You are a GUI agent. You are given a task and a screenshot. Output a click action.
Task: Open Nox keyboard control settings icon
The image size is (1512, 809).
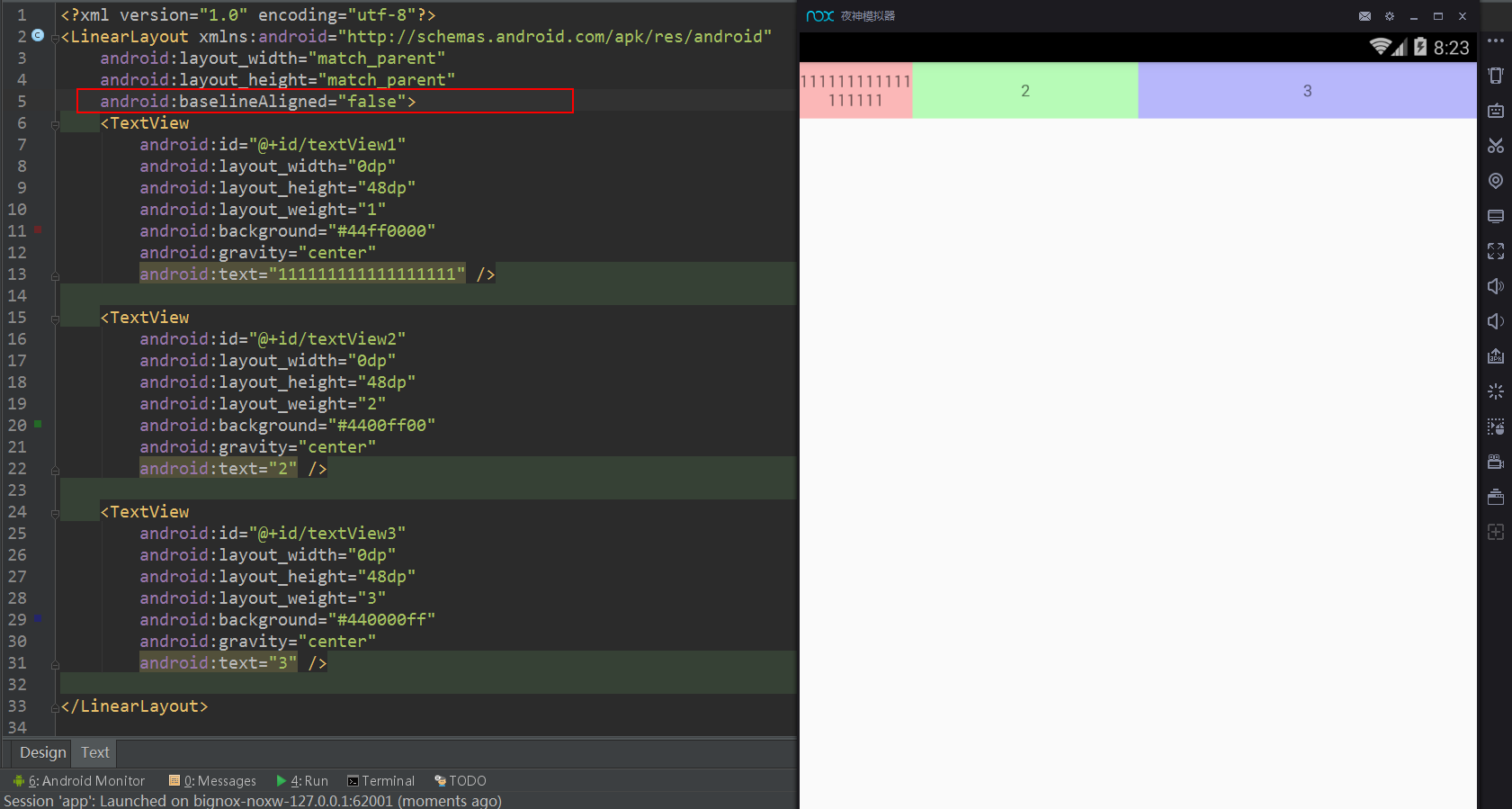1495,111
